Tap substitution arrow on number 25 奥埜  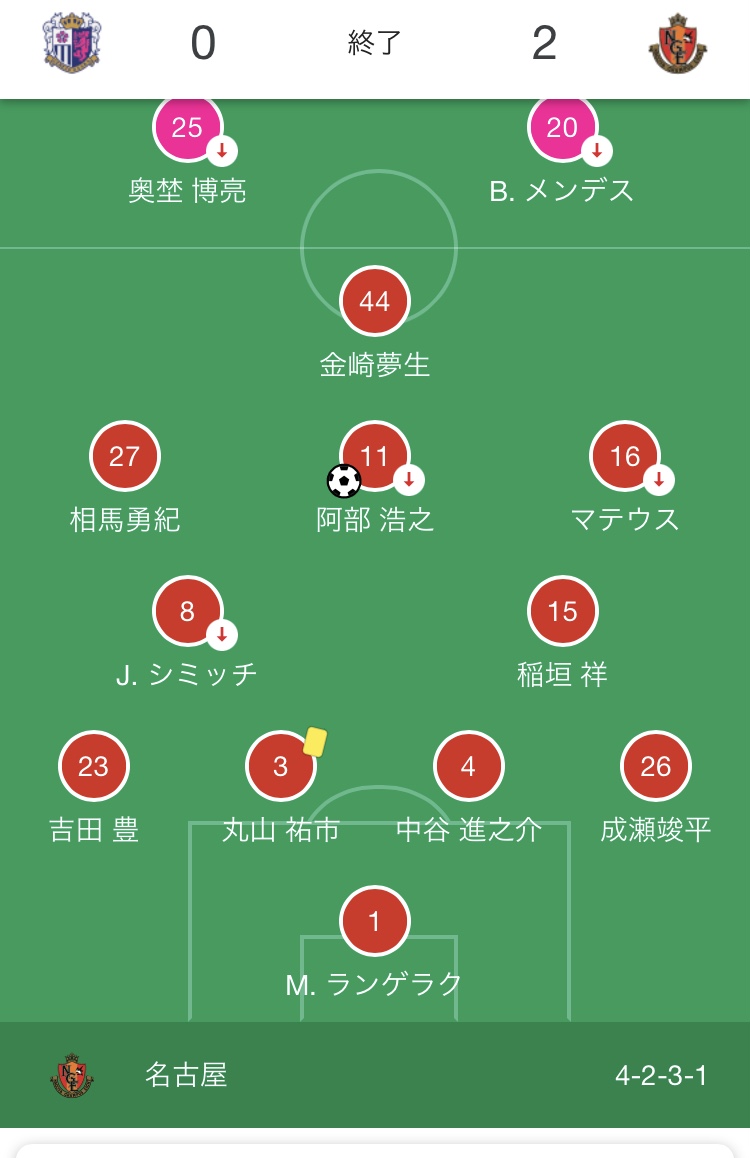(x=222, y=151)
